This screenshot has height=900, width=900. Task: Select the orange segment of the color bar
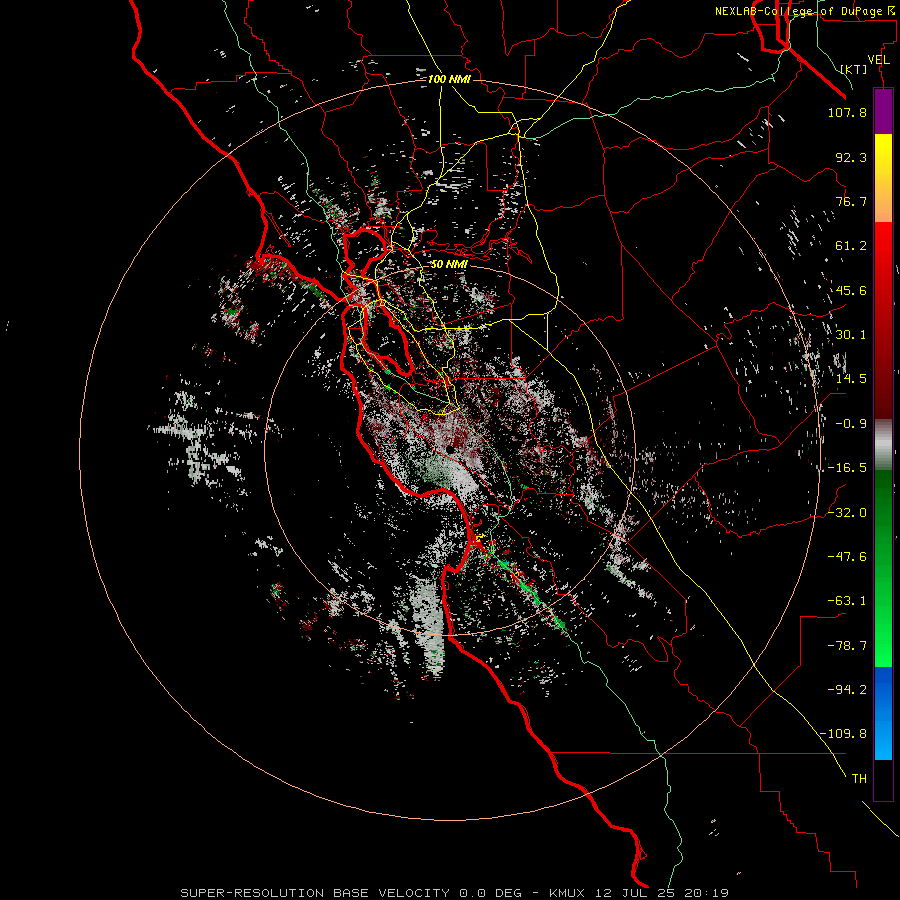tap(883, 200)
